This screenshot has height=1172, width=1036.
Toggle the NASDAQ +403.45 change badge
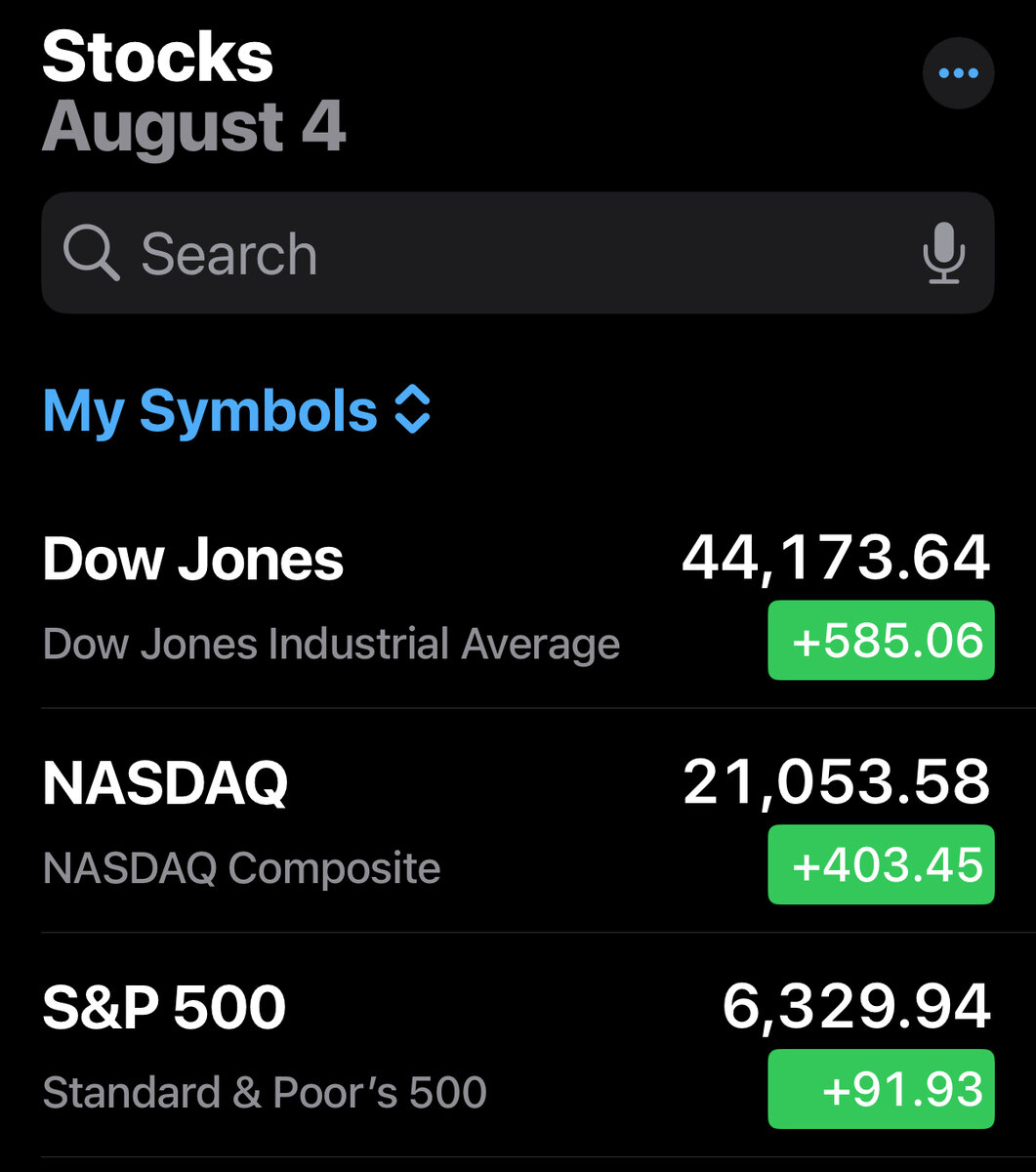881,865
